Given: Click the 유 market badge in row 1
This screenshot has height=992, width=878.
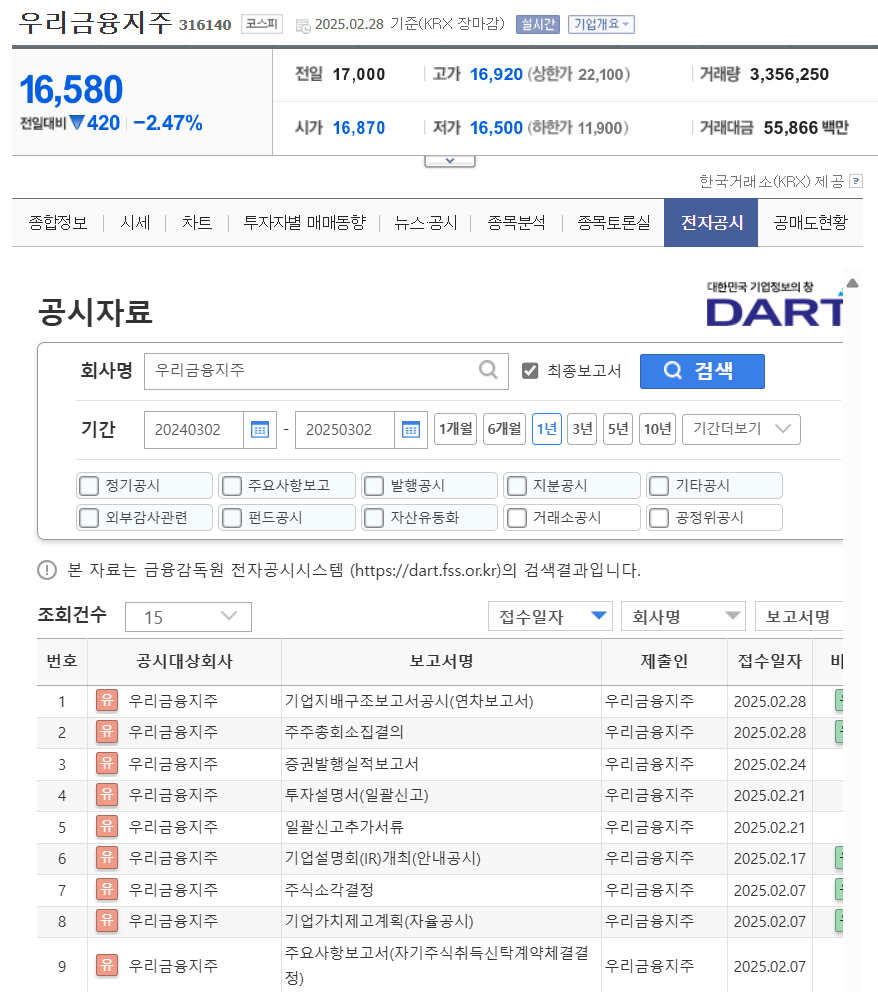Looking at the screenshot, I should [107, 701].
